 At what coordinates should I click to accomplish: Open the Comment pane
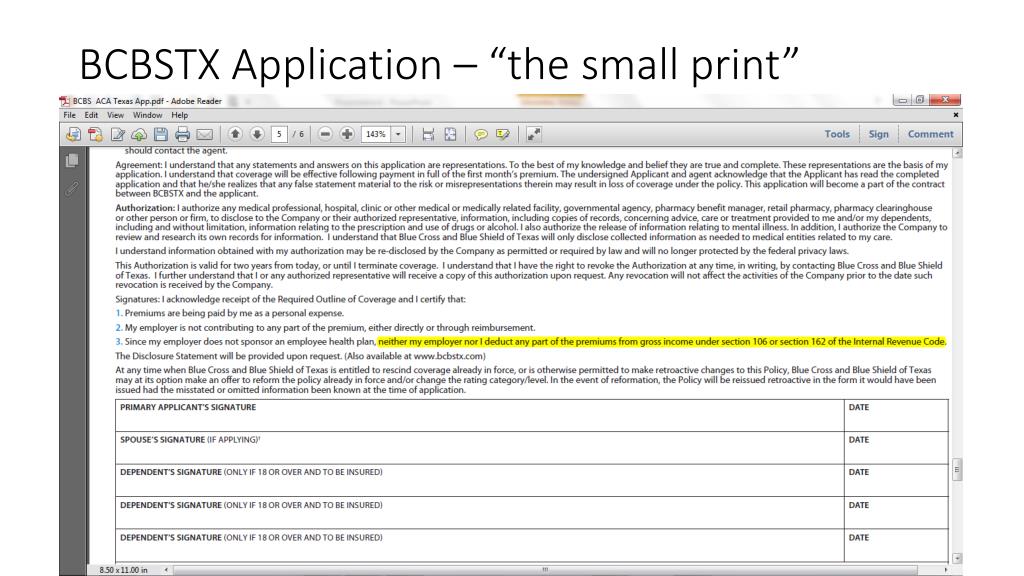[930, 134]
